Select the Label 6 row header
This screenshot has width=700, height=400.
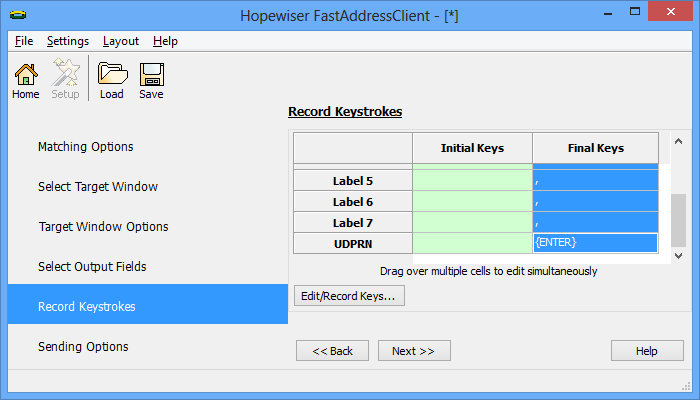(353, 202)
